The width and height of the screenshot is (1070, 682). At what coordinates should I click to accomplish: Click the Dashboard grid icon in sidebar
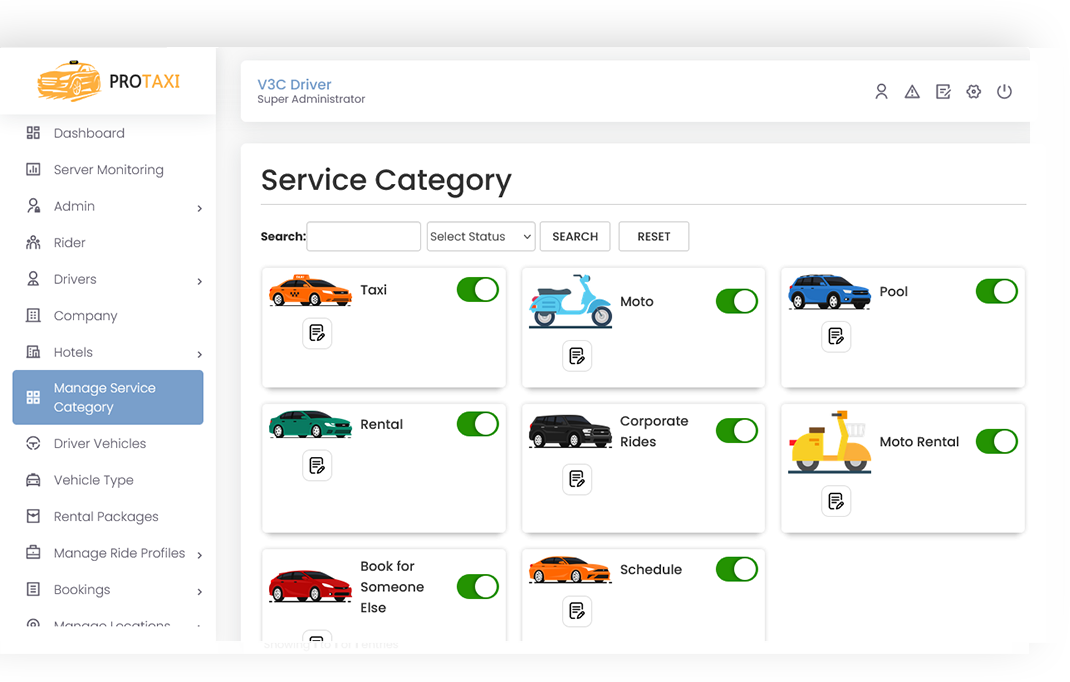pos(33,132)
